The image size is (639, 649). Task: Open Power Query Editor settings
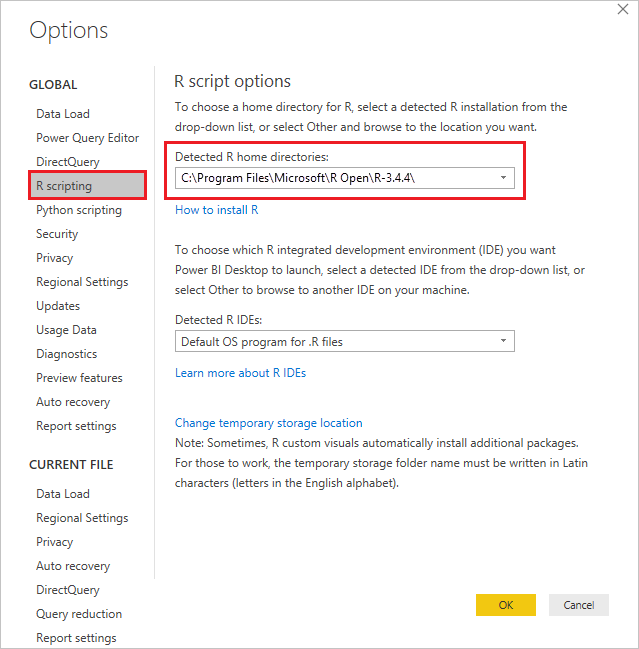(x=88, y=138)
